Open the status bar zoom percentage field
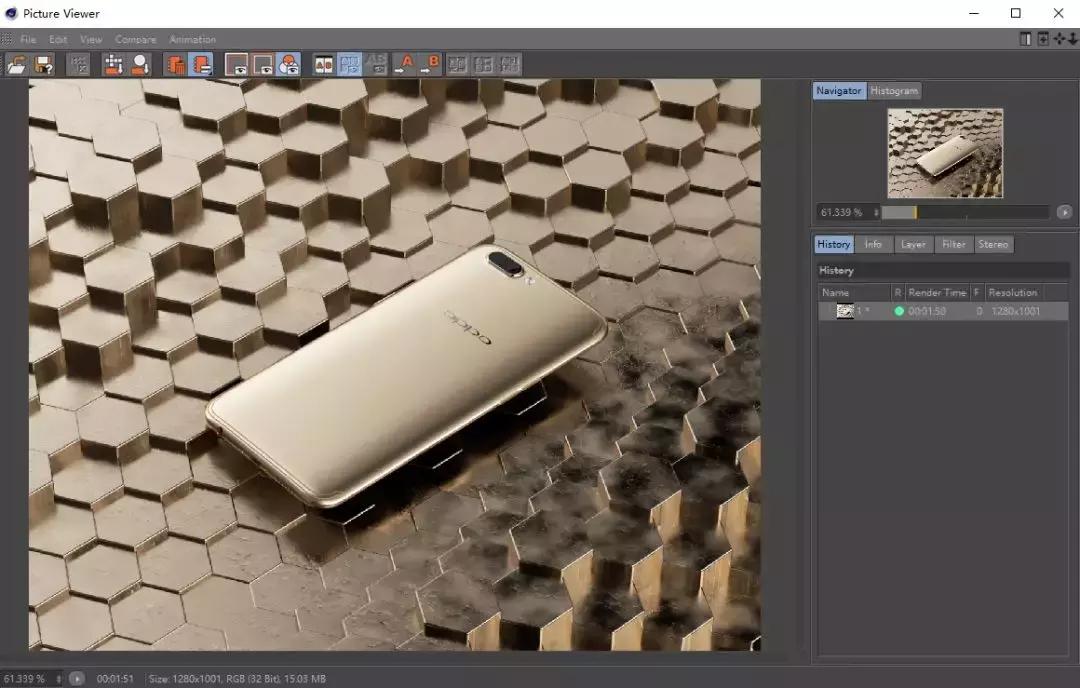Image resolution: width=1080 pixels, height=688 pixels. coord(30,679)
